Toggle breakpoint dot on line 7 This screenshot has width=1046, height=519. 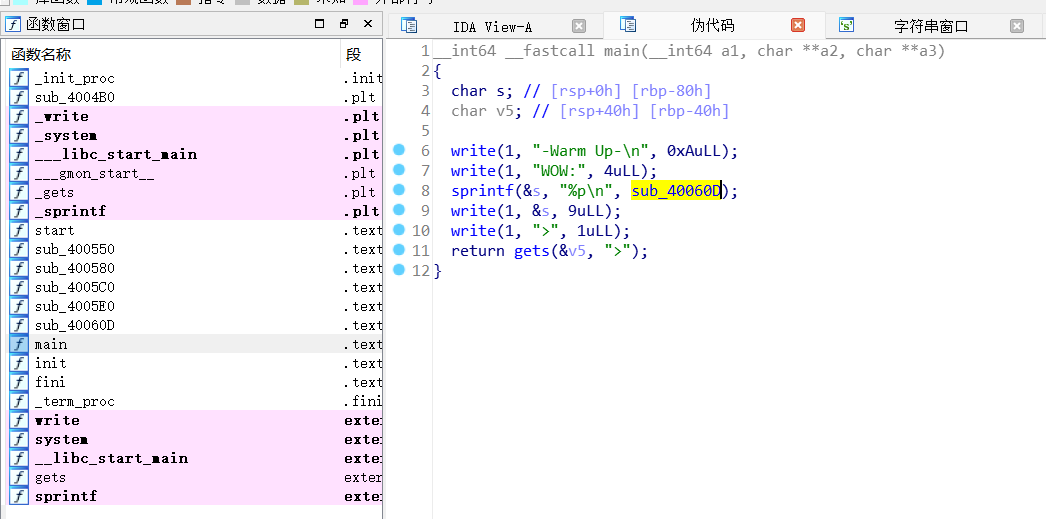point(399,169)
